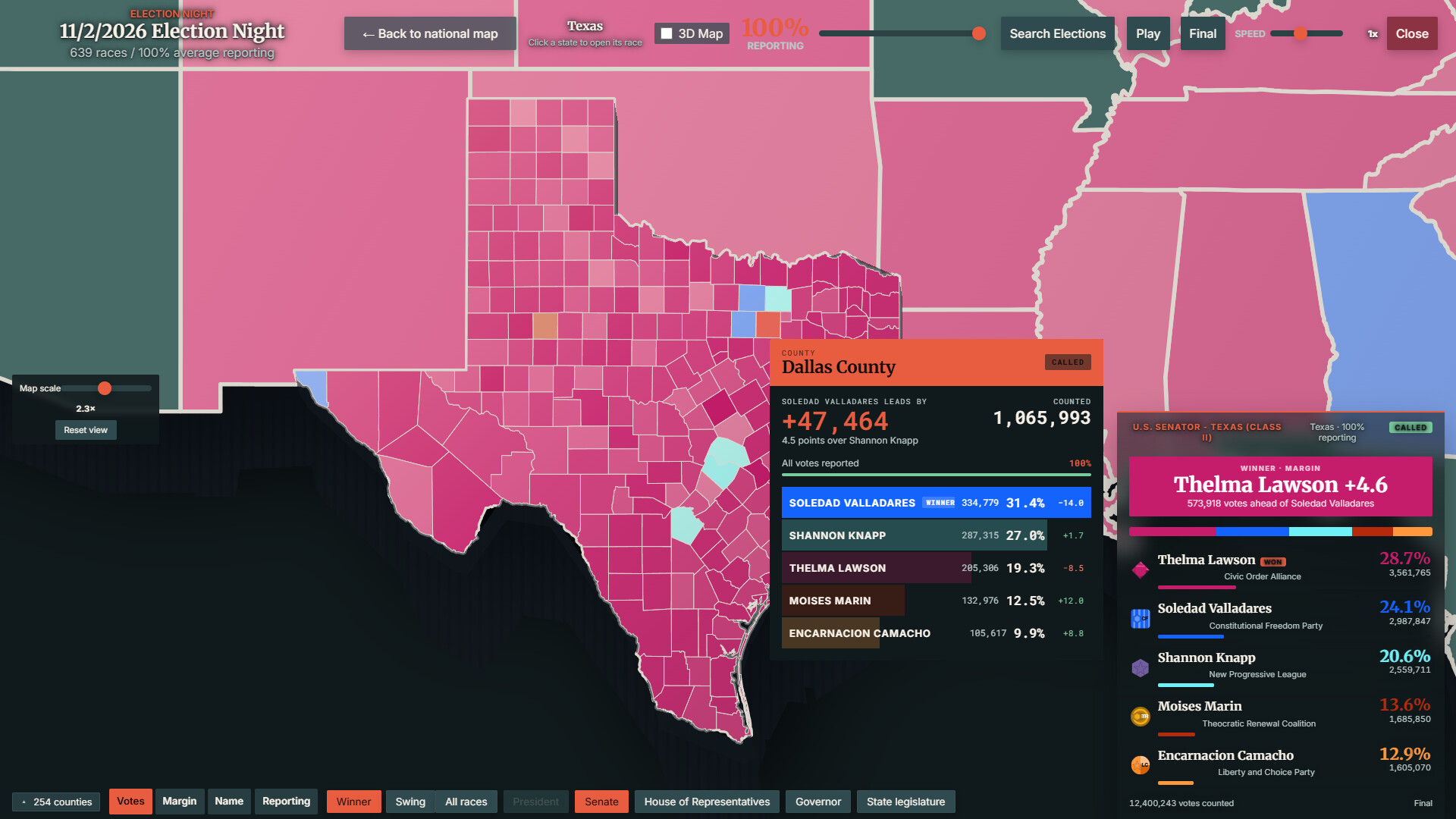This screenshot has height=819, width=1456.
Task: Toggle the 3D Map checkbox
Action: pyautogui.click(x=667, y=33)
